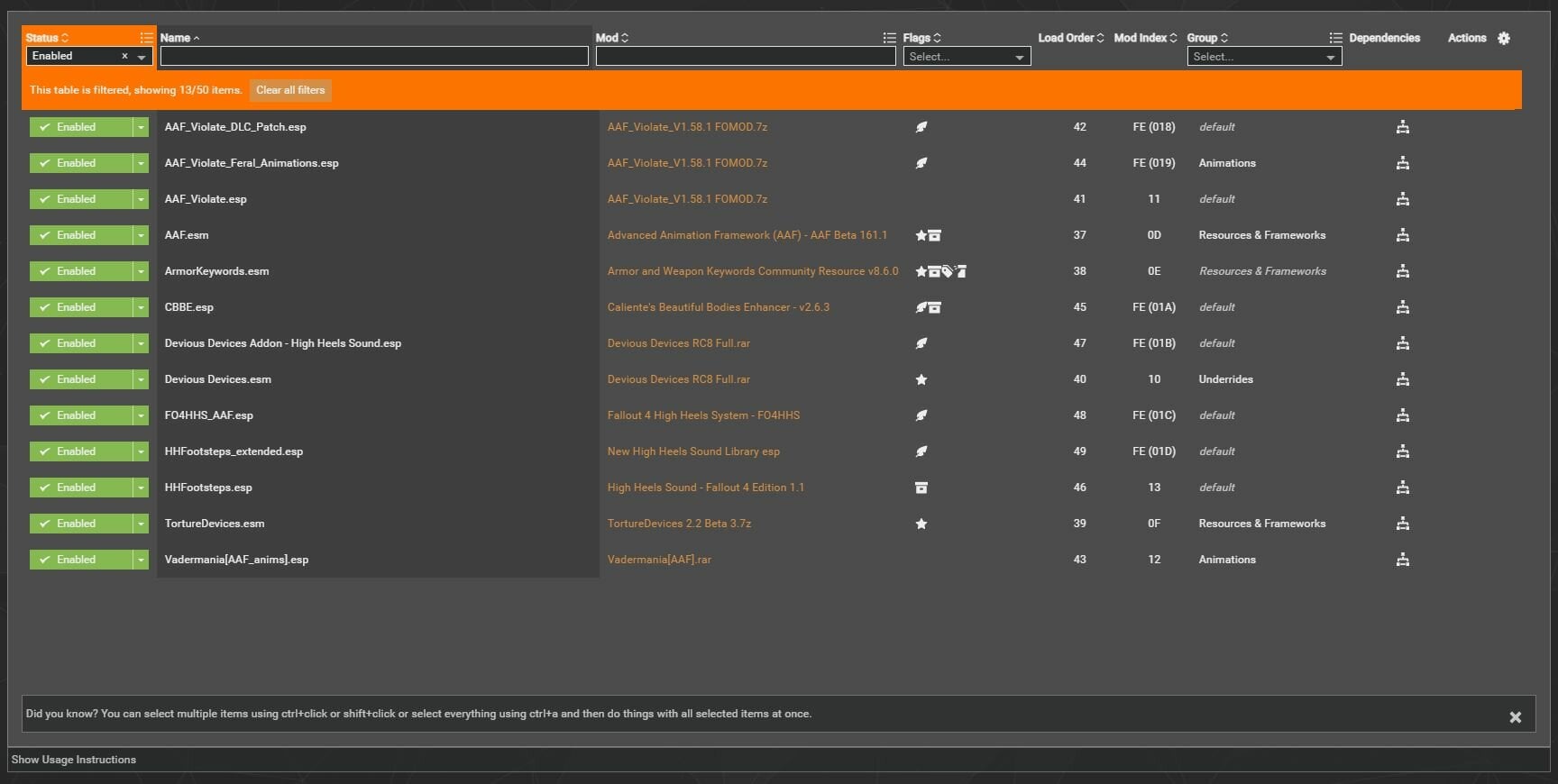
Task: Expand status dropdown arrow for Devious Devices Addon
Action: pyautogui.click(x=142, y=343)
